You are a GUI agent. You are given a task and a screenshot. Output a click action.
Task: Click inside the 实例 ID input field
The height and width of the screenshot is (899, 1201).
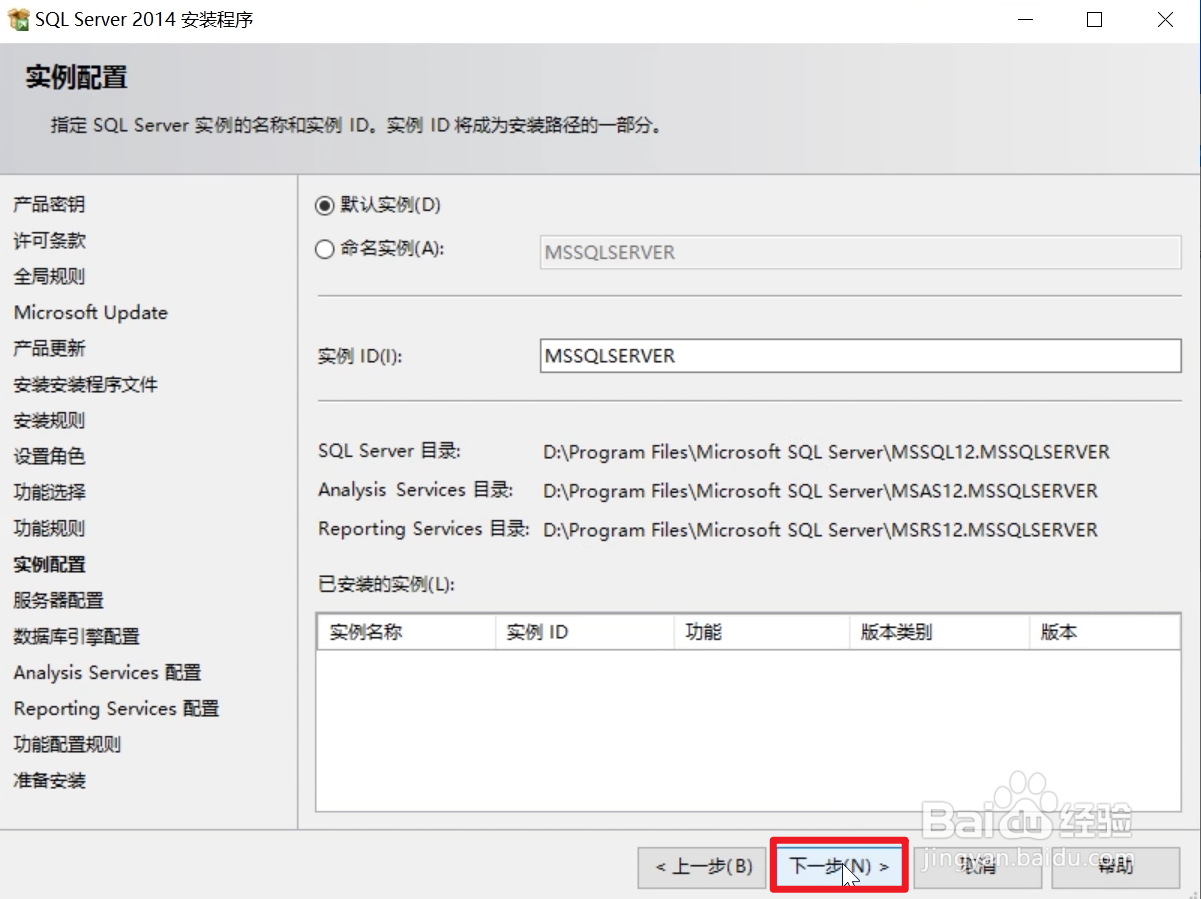pyautogui.click(x=860, y=355)
